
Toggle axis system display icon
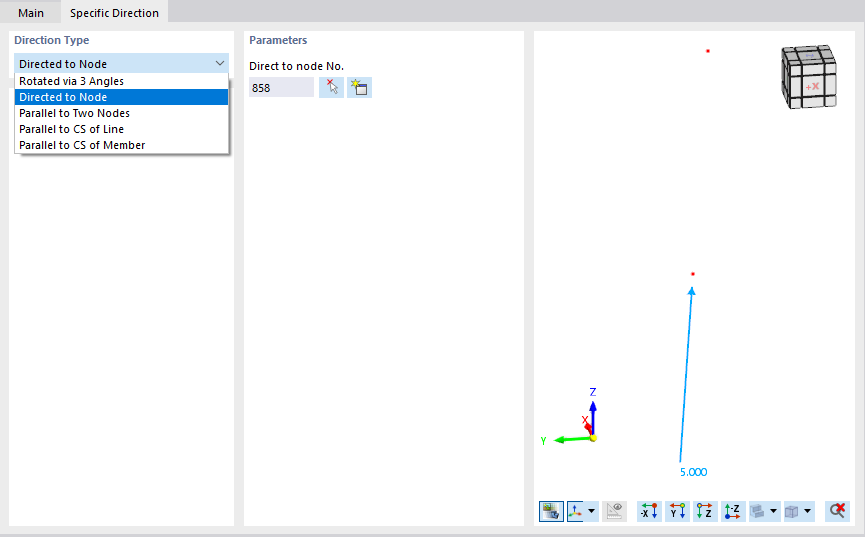point(575,511)
